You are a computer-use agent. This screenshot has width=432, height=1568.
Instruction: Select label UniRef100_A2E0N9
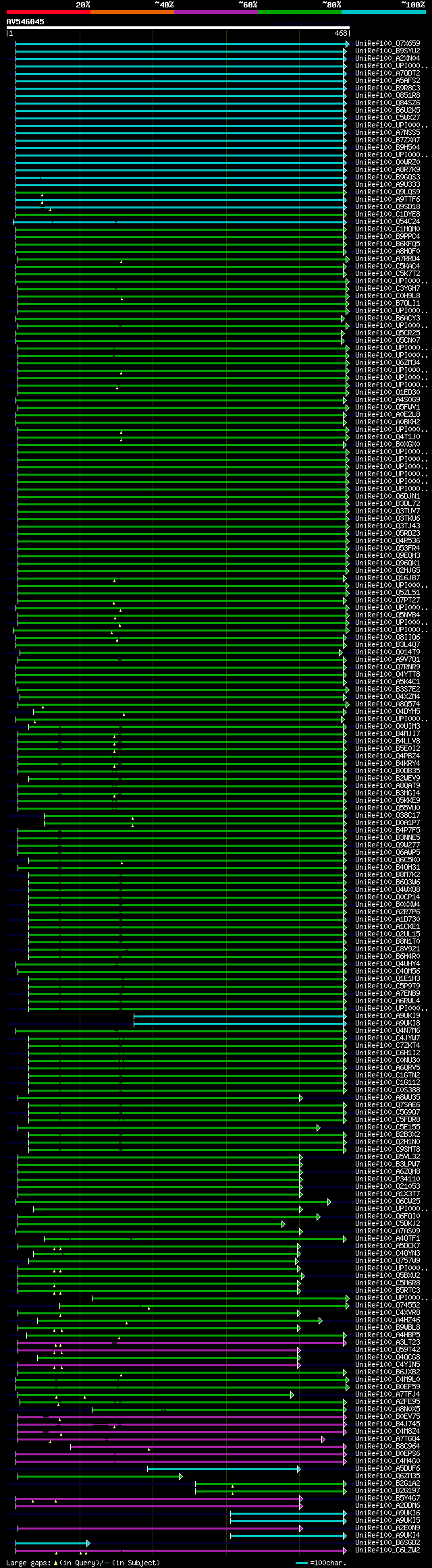[387, 1528]
